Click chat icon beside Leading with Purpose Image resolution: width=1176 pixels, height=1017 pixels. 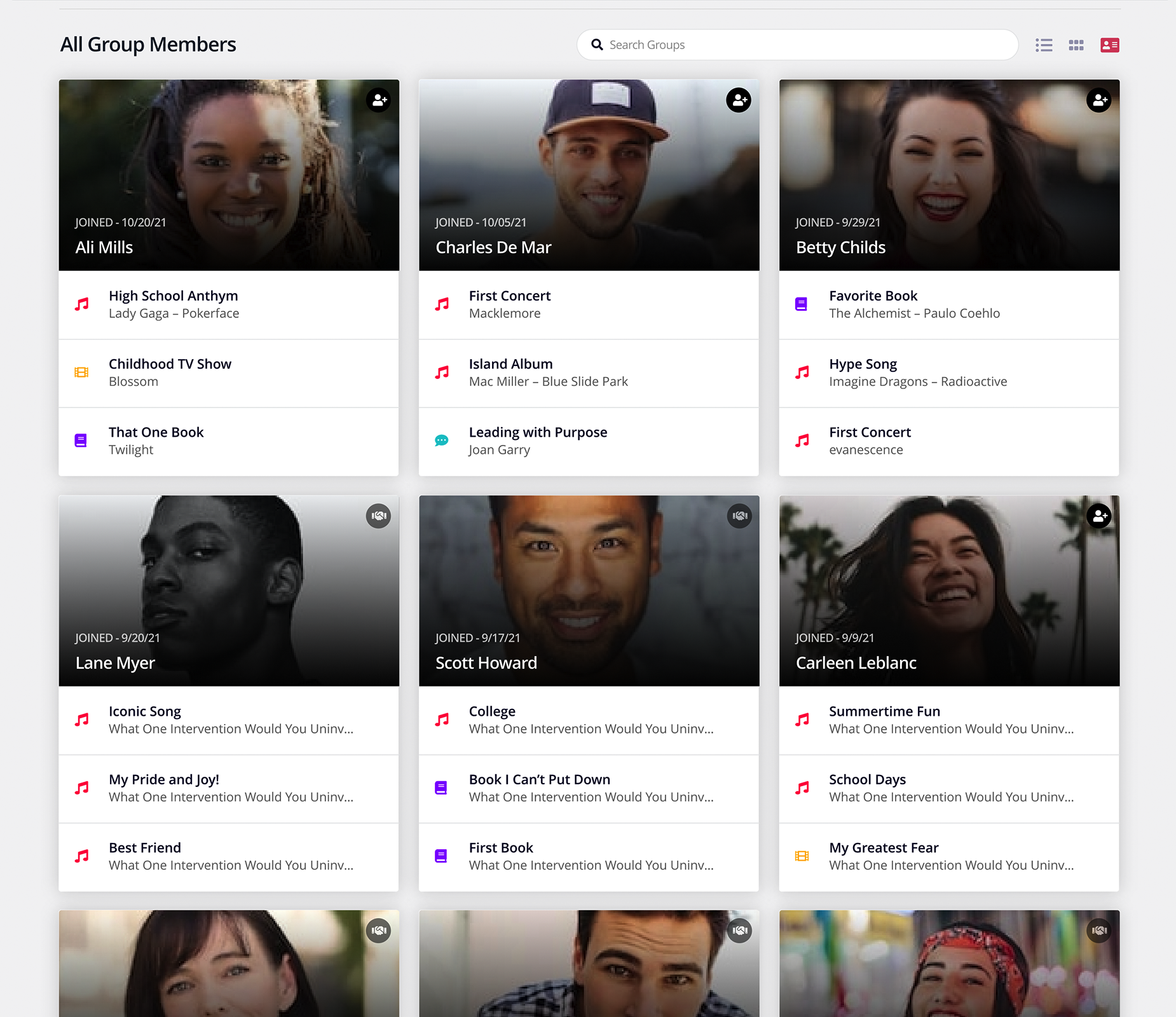pos(442,440)
